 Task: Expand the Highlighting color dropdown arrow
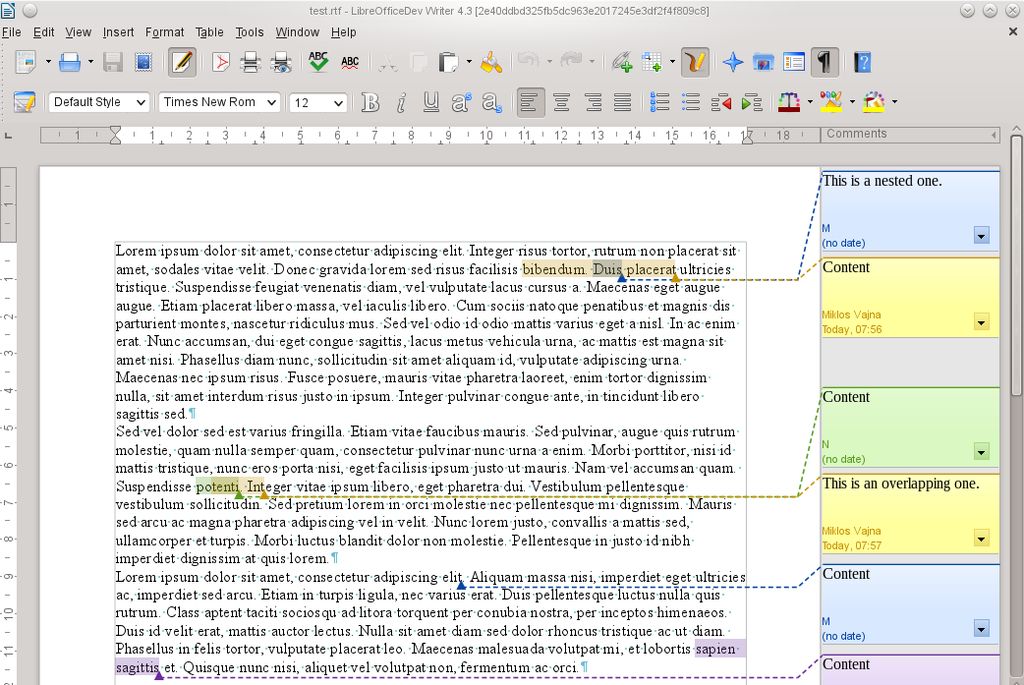852,102
